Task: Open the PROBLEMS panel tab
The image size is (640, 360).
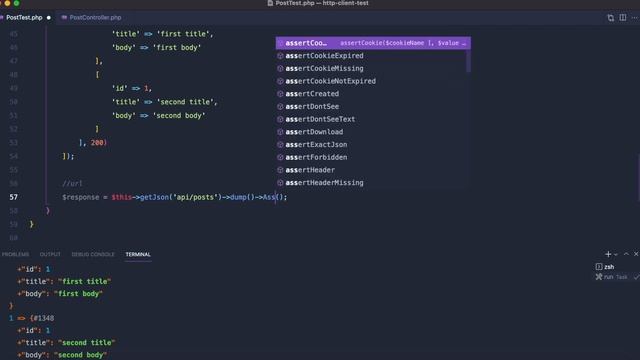Action: (16, 254)
